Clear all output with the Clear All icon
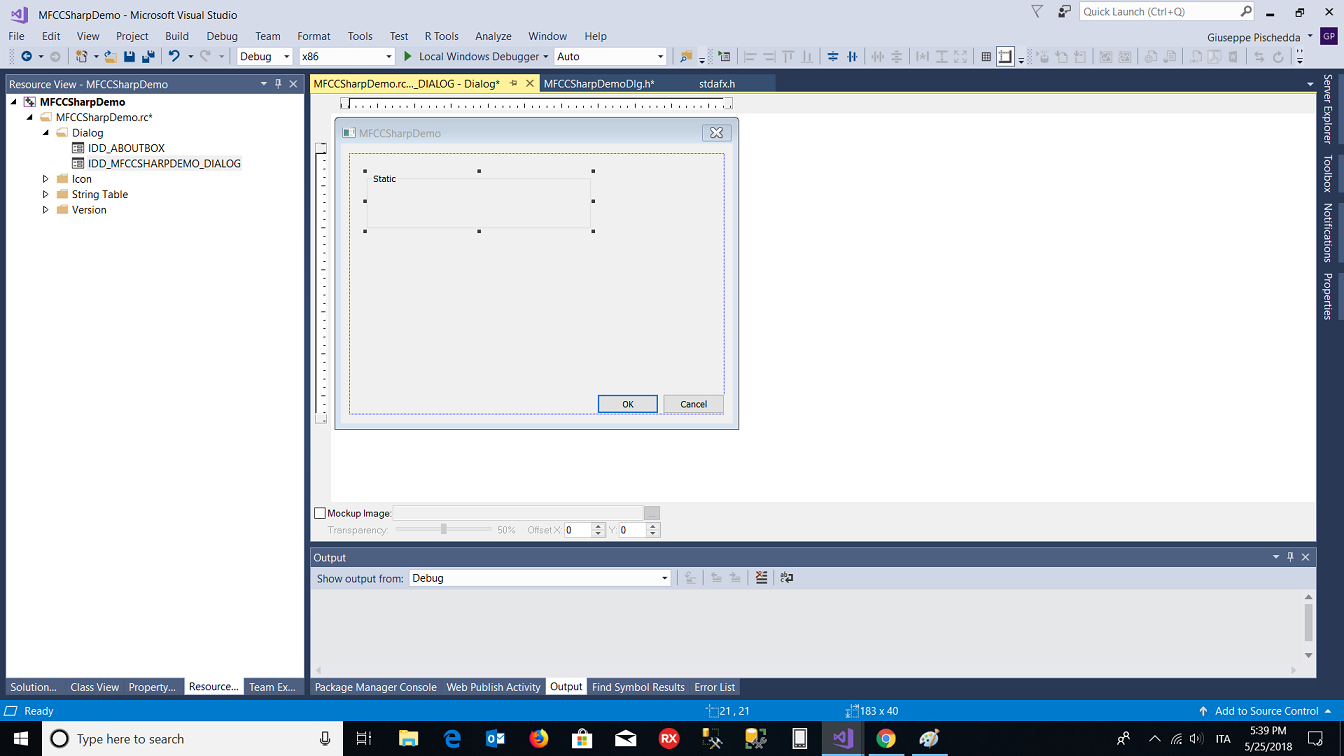1344x756 pixels. (761, 578)
